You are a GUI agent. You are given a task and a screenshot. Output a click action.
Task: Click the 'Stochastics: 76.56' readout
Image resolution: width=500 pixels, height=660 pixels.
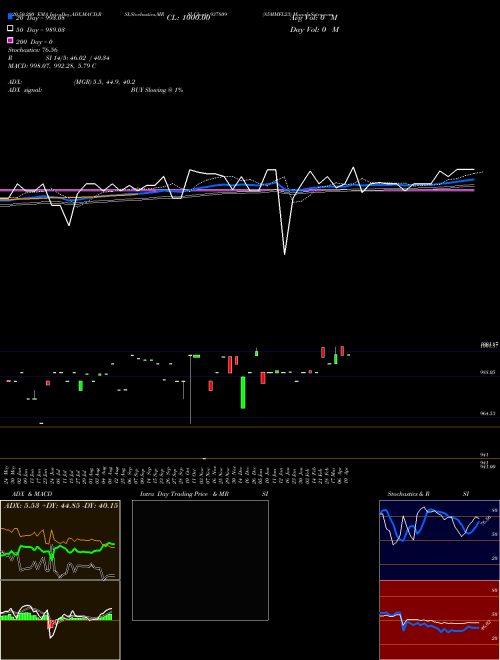tap(32, 50)
